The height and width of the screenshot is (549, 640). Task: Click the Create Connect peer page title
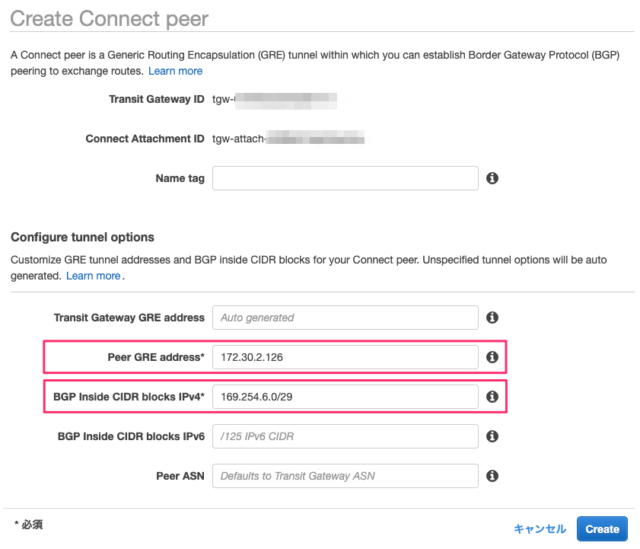pos(109,19)
